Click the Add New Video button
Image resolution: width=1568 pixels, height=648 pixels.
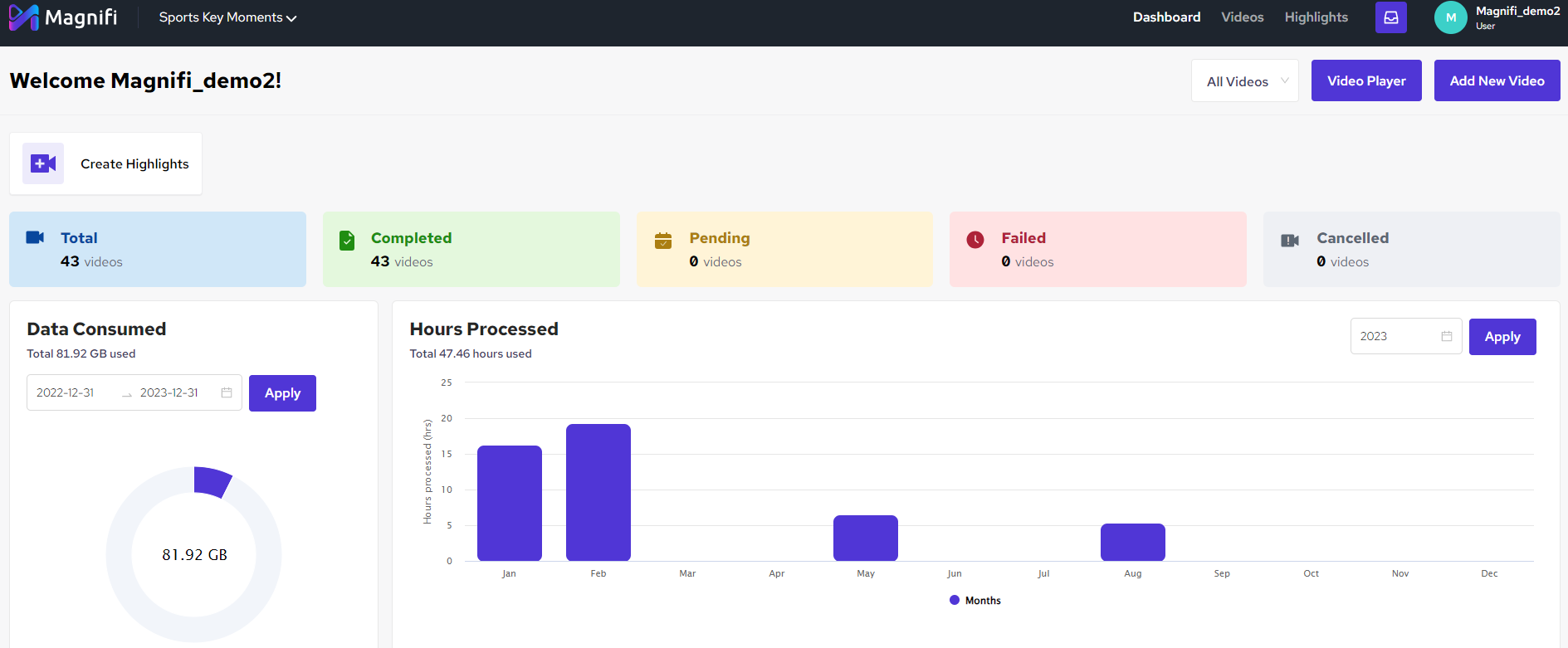(x=1497, y=80)
